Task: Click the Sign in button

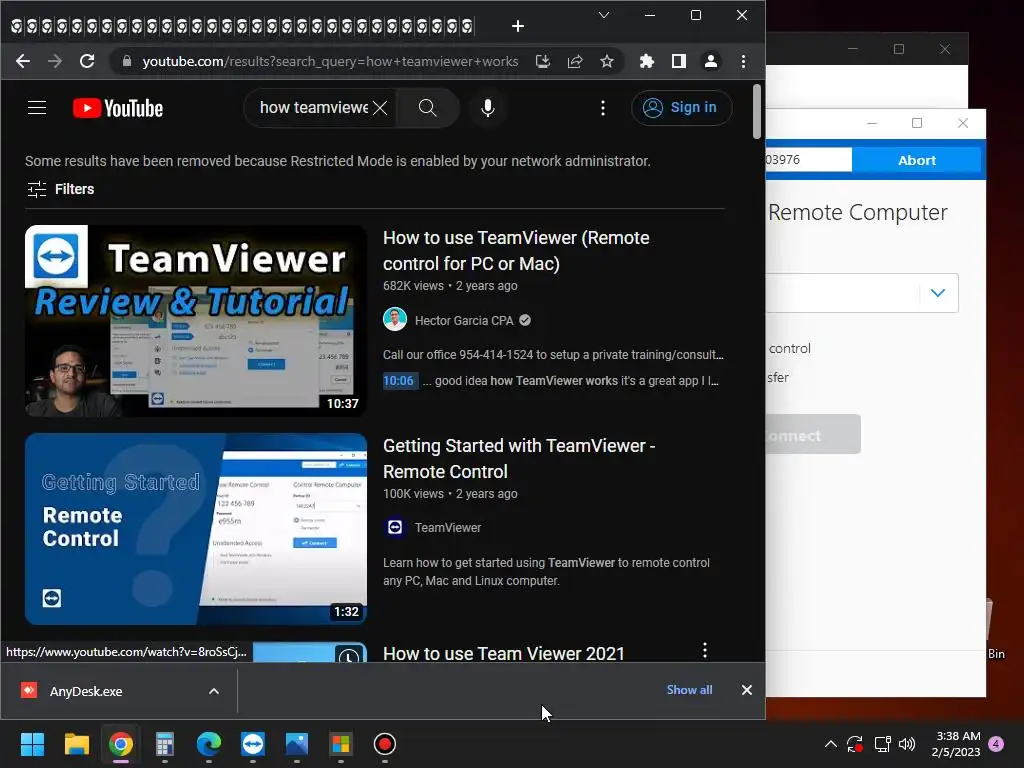Action: click(x=681, y=108)
